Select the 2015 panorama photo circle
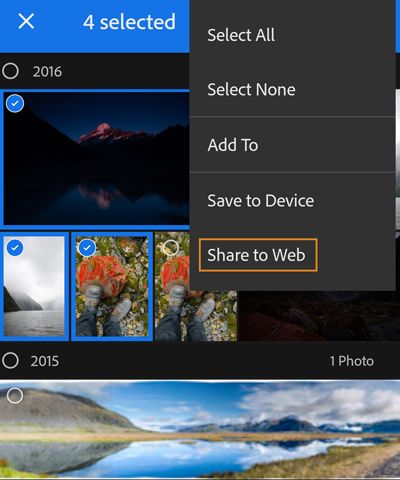 15,396
